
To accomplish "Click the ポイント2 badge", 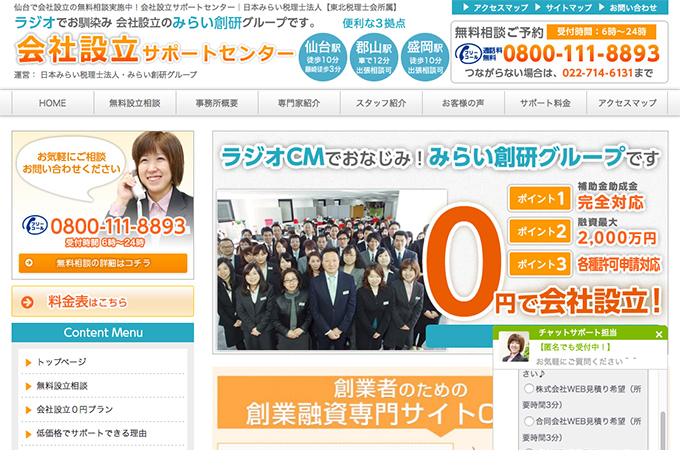I will pyautogui.click(x=540, y=231).
